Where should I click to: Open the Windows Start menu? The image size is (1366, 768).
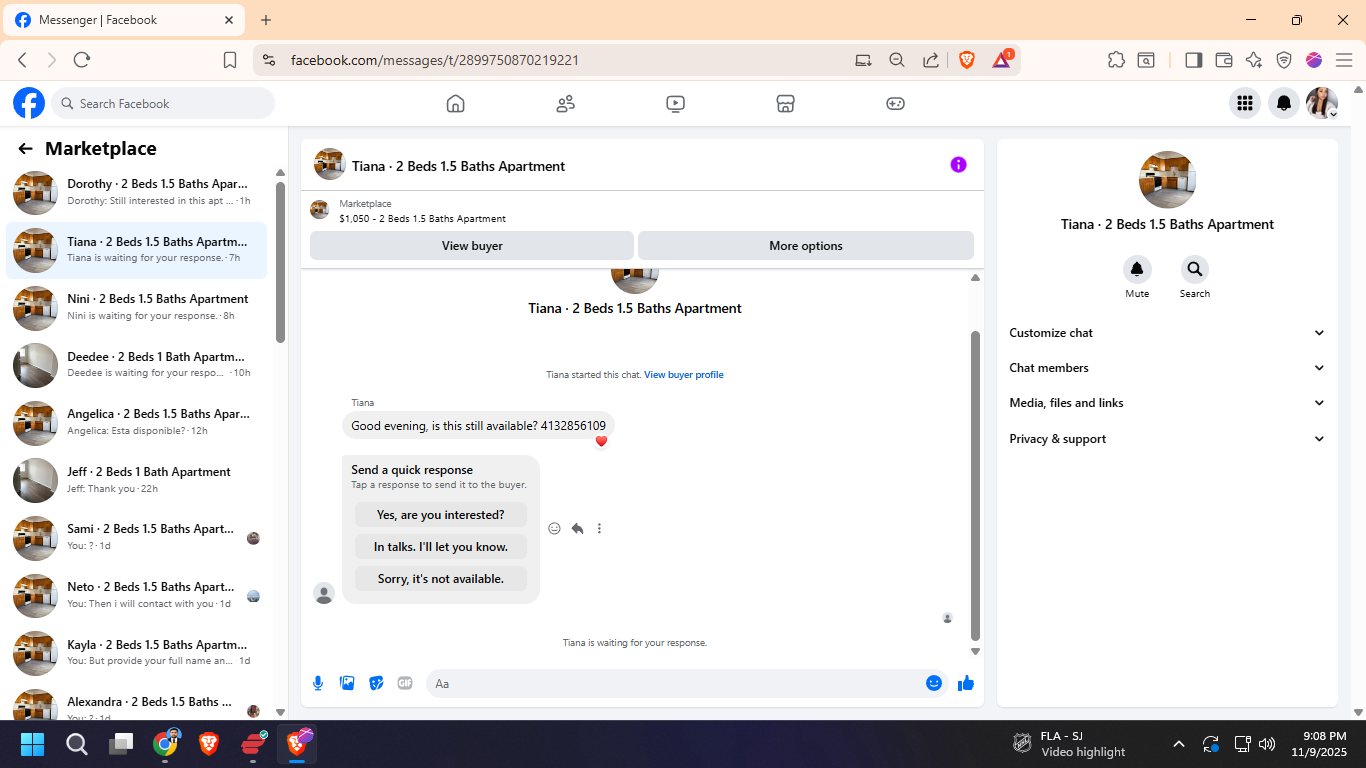32,744
